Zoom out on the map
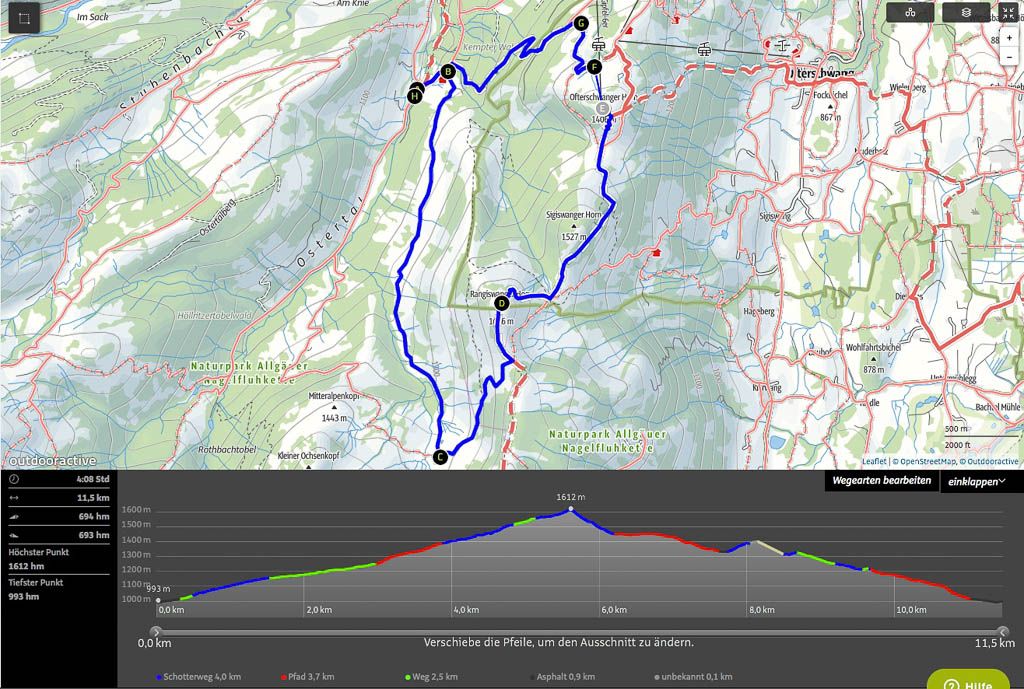This screenshot has height=689, width=1024. coord(1010,57)
